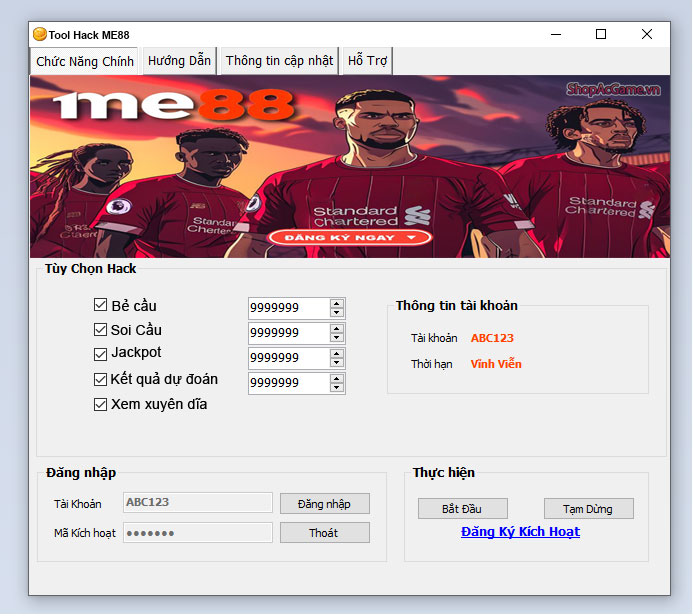Screen dimensions: 693x616
Task: Click the ĐĂNG KÝ NGAY banner button
Action: [349, 238]
